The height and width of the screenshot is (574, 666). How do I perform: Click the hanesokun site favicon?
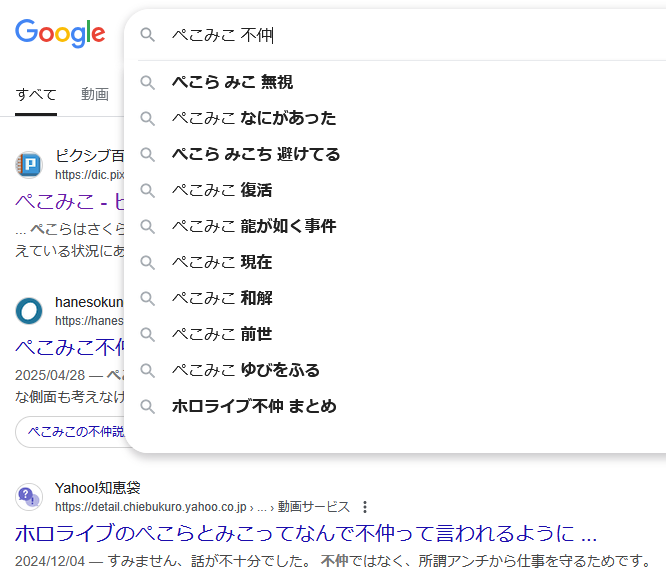tap(29, 311)
